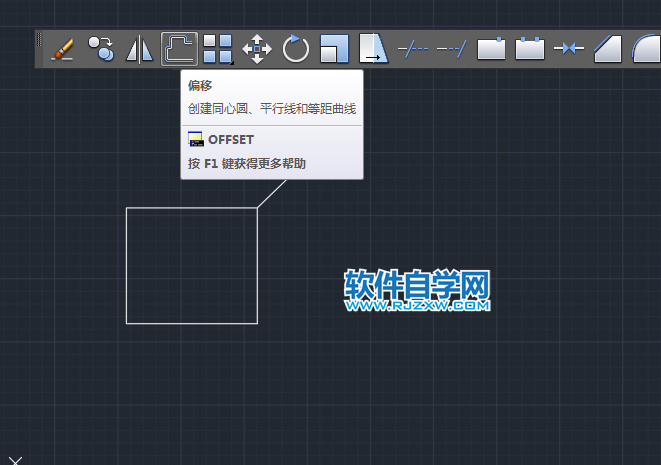Activate the Mirror tool

[x=139, y=48]
